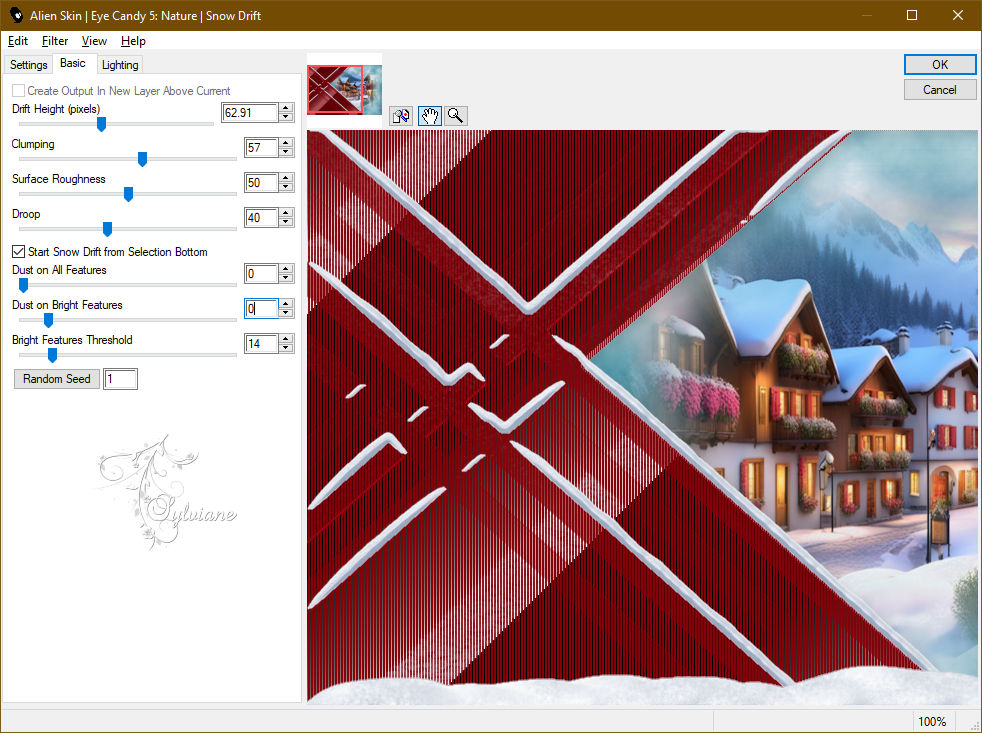Close the Snow Drift dialog window
982x733 pixels.
point(958,15)
